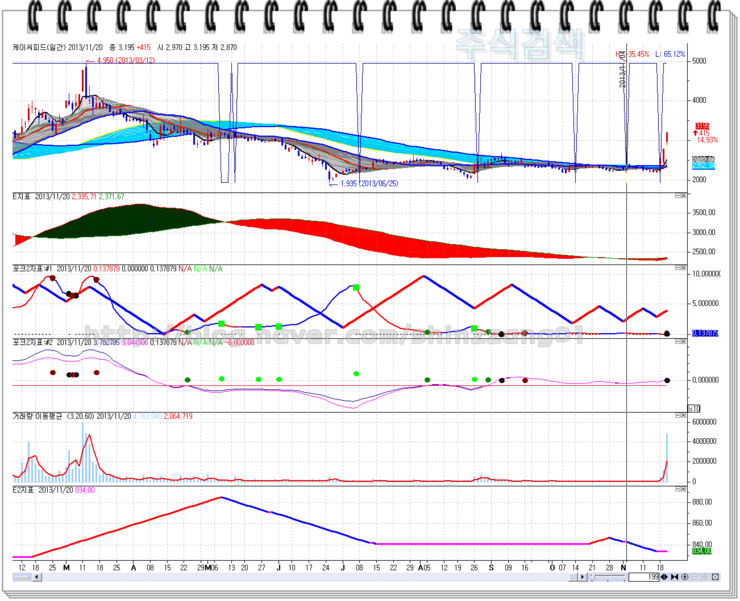The width and height of the screenshot is (740, 601).
Task: Click the blue current value tag on 포크2지표 #1 axis
Action: click(x=705, y=333)
